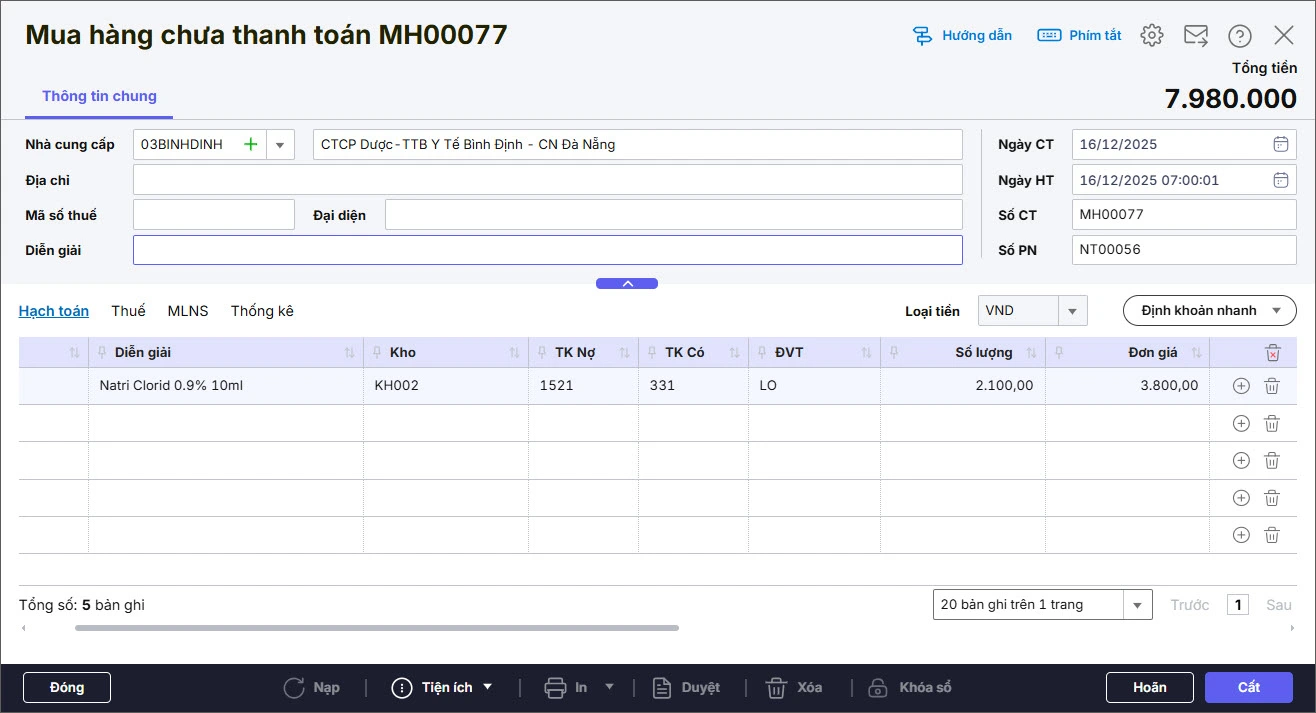Viewport: 1316px width, 713px height.
Task: Click the Khóa sổ lock button
Action: click(x=909, y=688)
